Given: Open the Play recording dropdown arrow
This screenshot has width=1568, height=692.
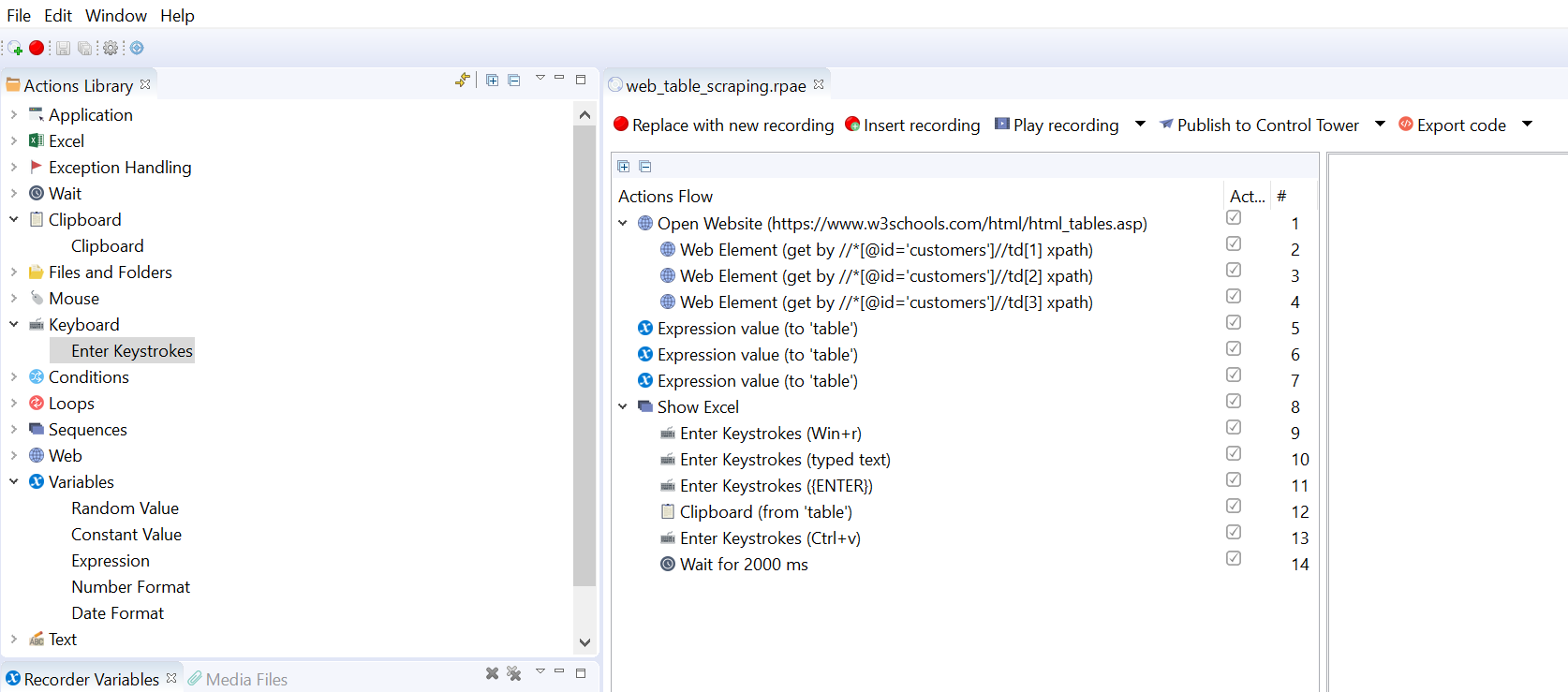Looking at the screenshot, I should click(x=1140, y=124).
